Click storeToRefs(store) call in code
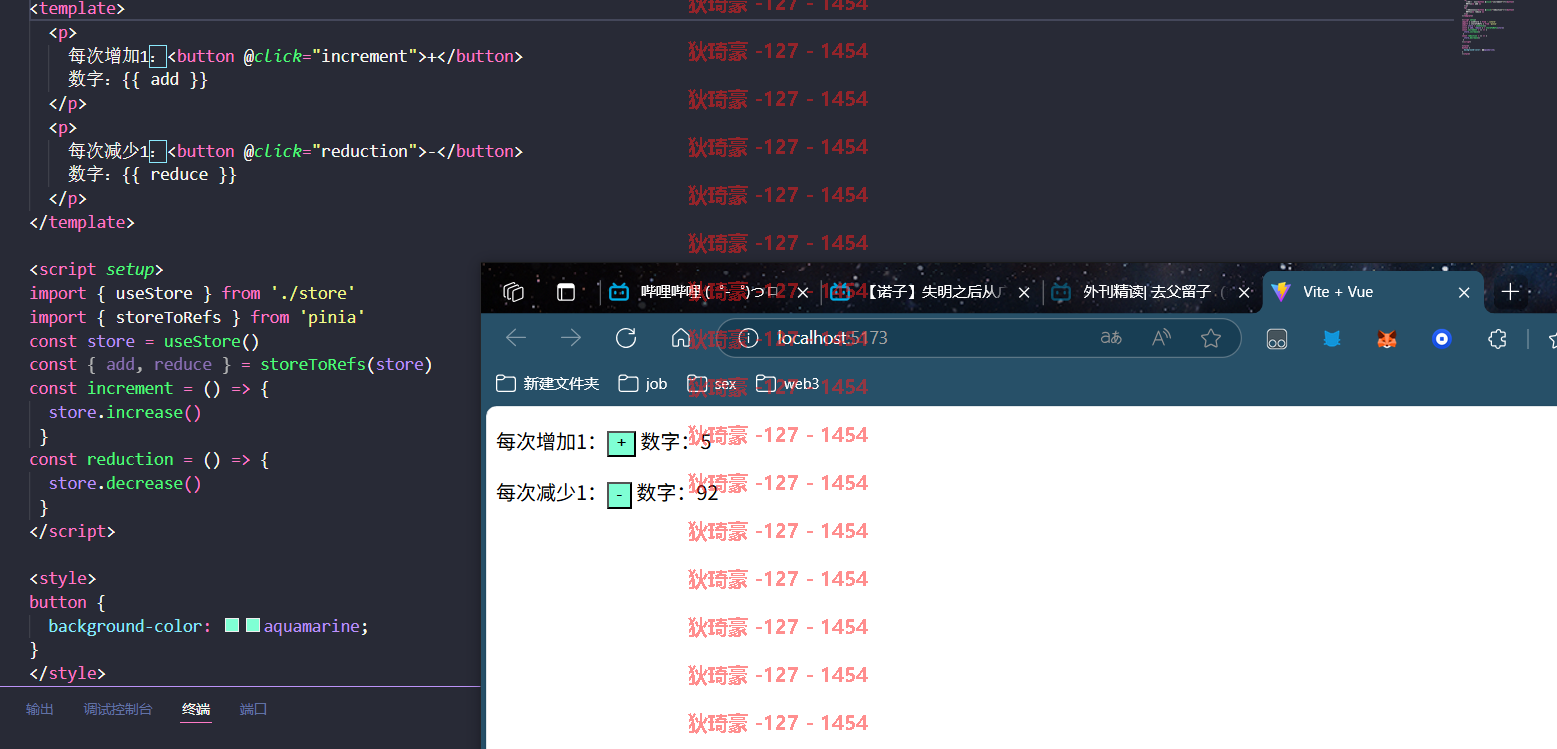This screenshot has height=749, width=1557. pyautogui.click(x=346, y=364)
